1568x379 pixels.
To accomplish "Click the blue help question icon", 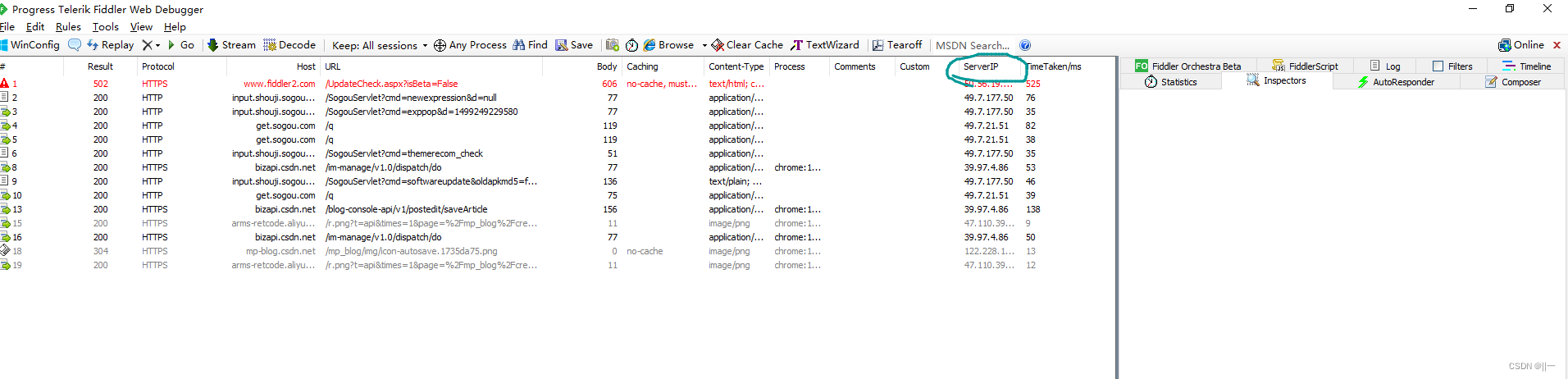I will coord(1025,45).
